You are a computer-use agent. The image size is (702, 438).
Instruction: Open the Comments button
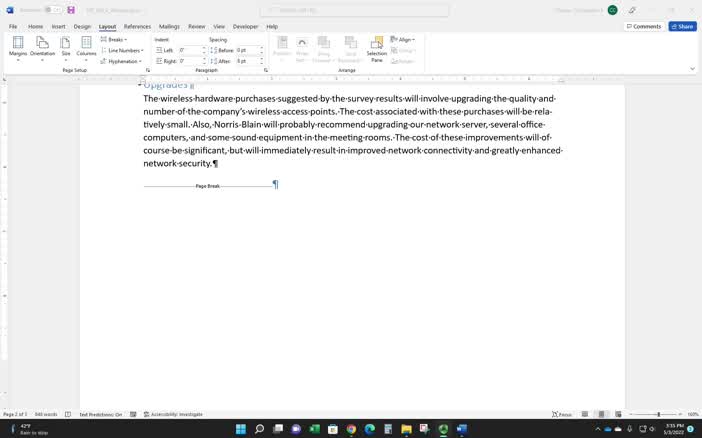tap(644, 27)
